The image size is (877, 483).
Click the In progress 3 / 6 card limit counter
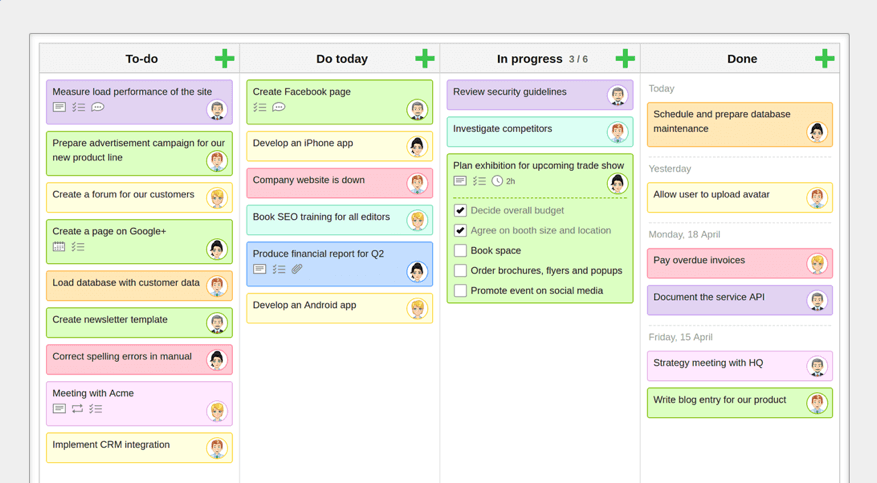[578, 60]
